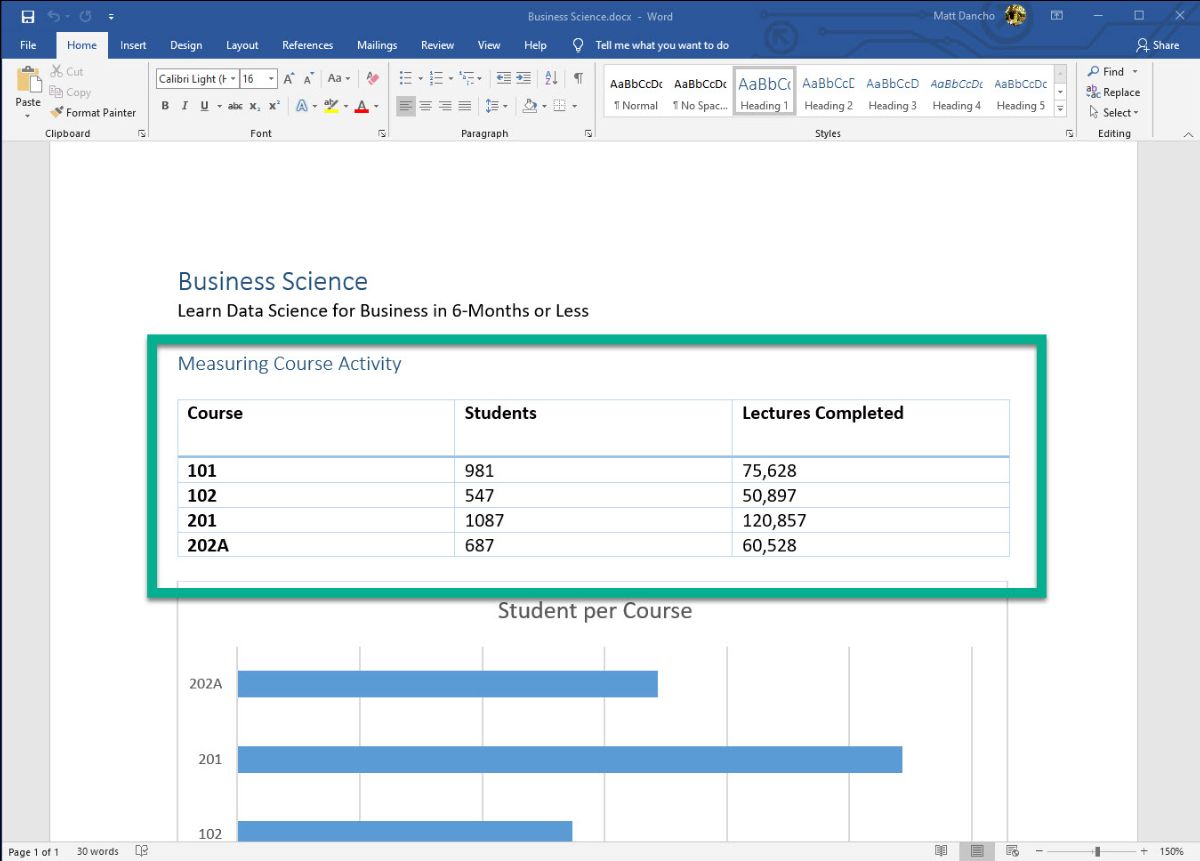Switch to Read Mode view in status bar

click(941, 851)
